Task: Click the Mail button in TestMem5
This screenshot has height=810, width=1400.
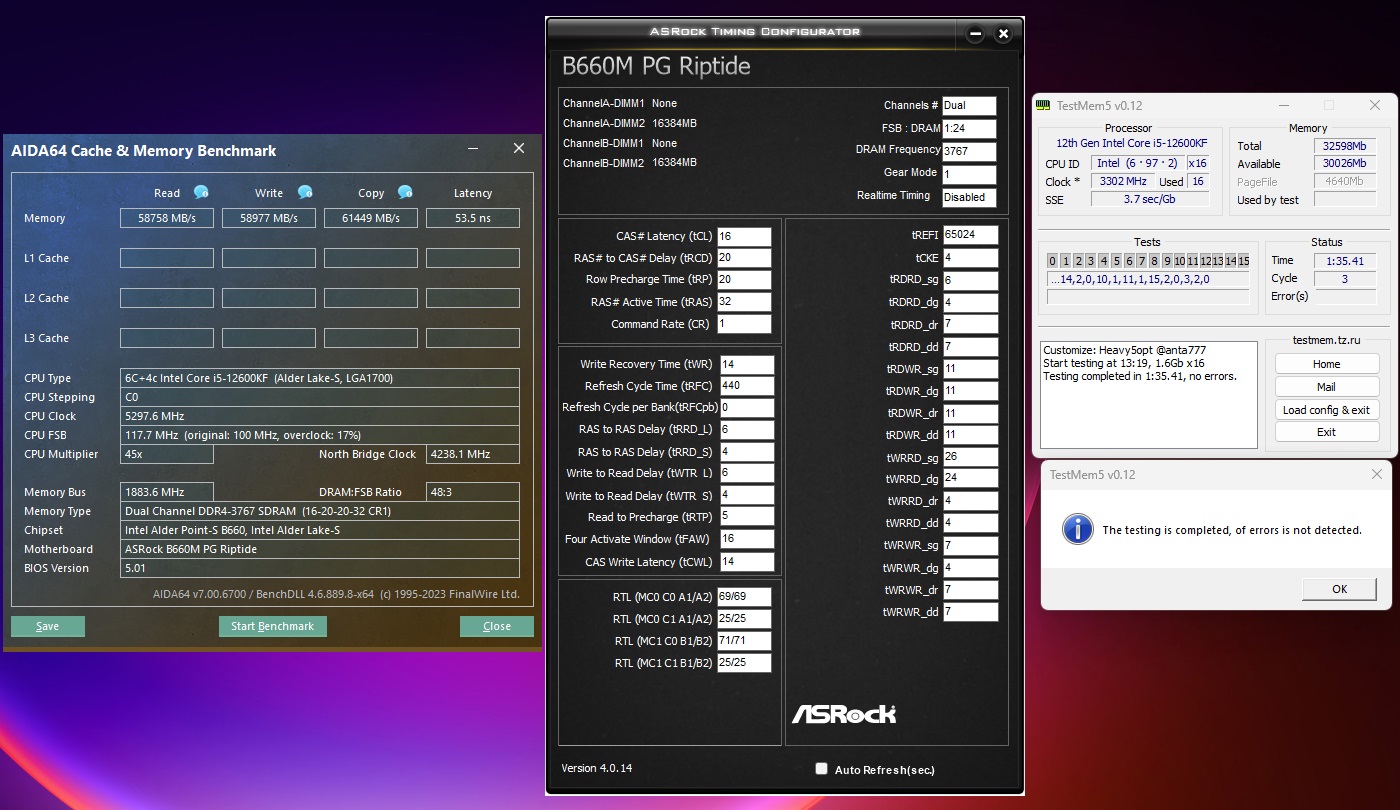Action: [1327, 387]
